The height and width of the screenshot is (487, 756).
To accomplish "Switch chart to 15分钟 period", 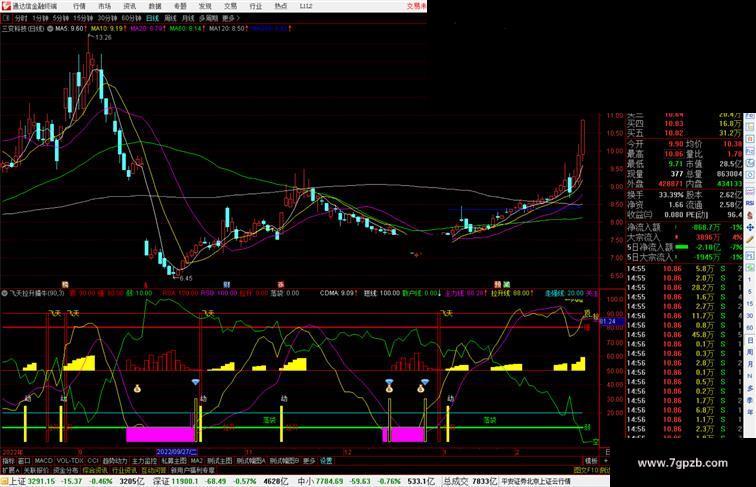I will point(83,18).
